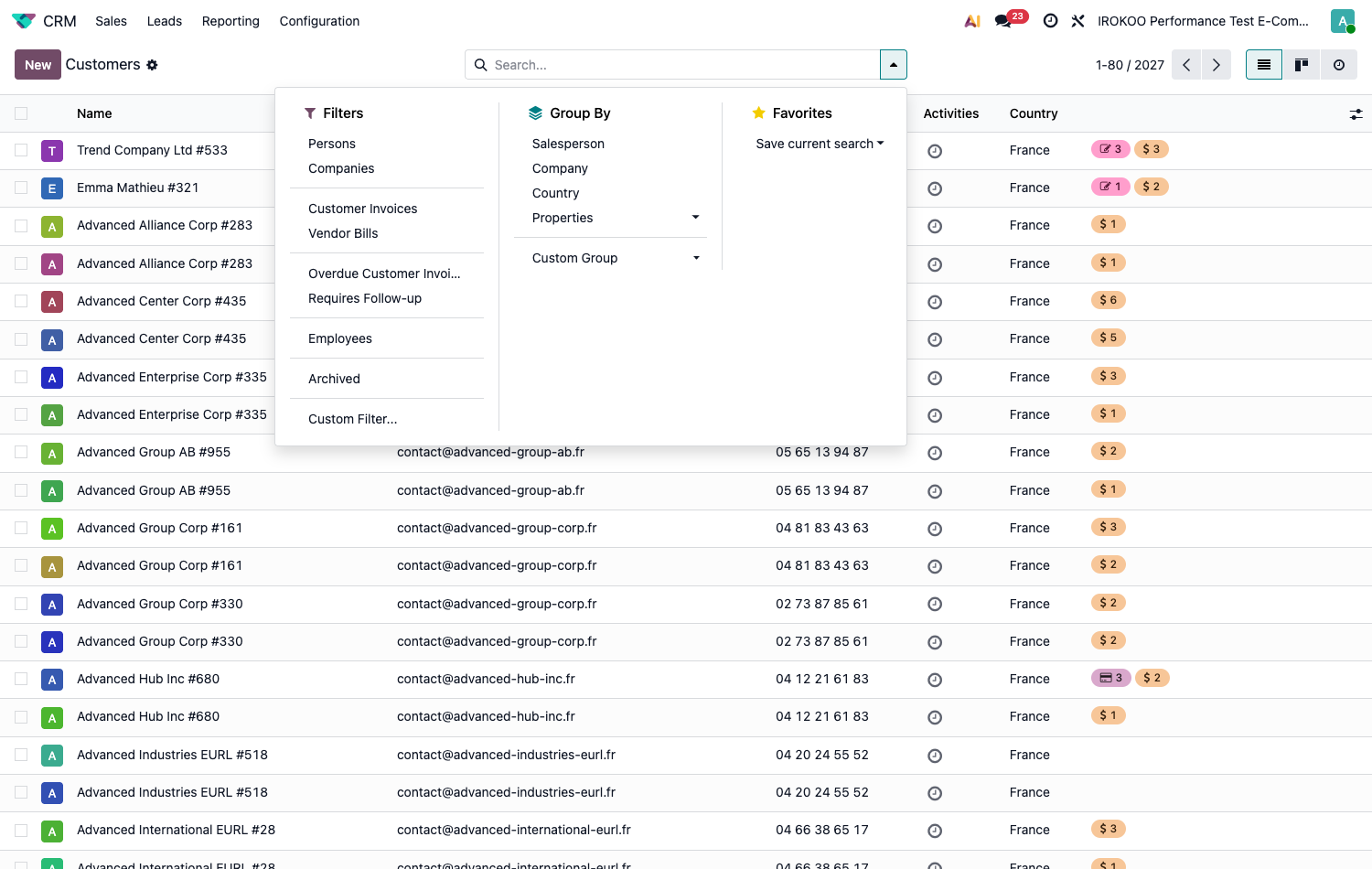Toggle the select-all checkbox in header
Image resolution: width=1372 pixels, height=869 pixels.
click(x=21, y=113)
